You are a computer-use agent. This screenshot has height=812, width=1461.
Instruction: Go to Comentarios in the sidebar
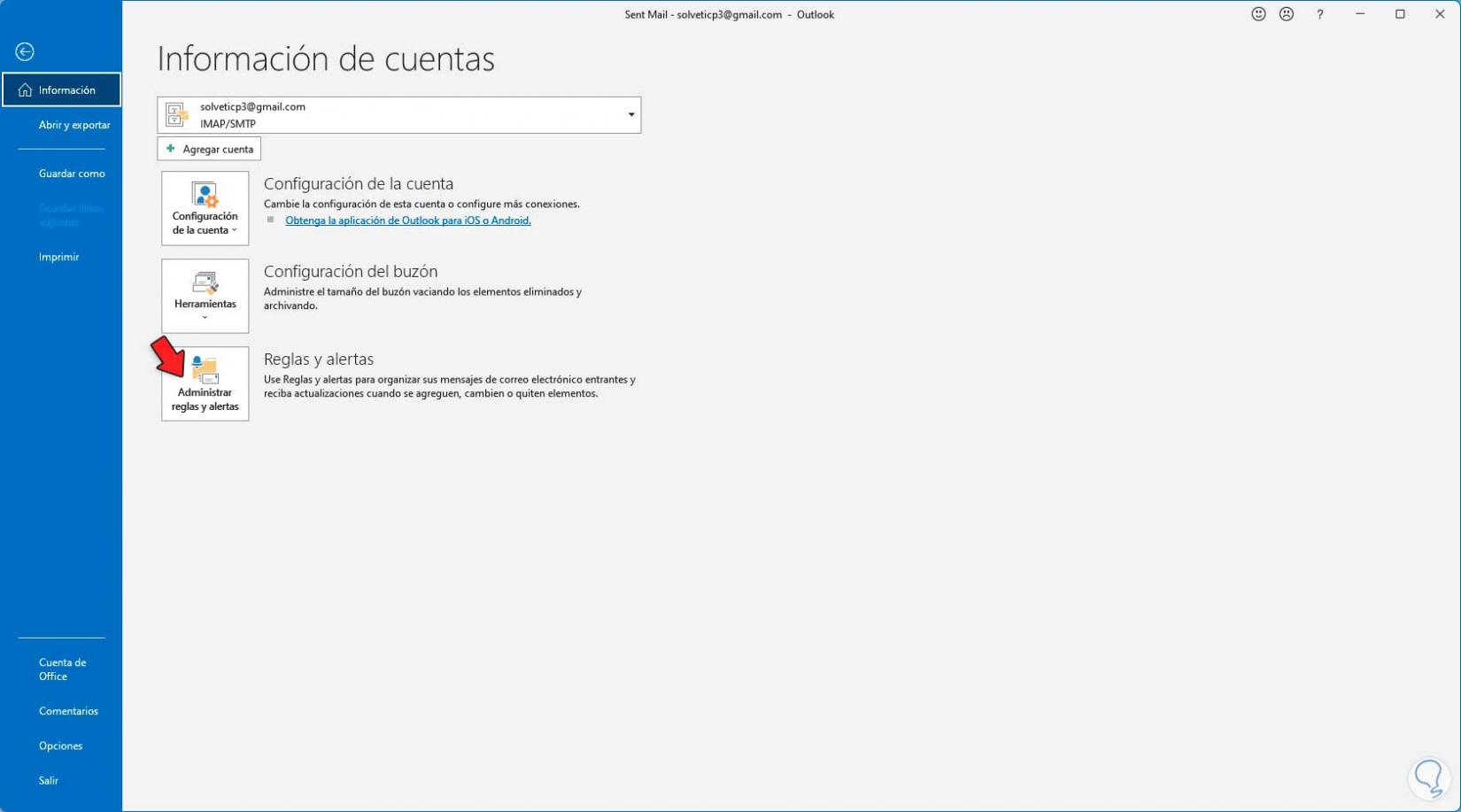[68, 711]
